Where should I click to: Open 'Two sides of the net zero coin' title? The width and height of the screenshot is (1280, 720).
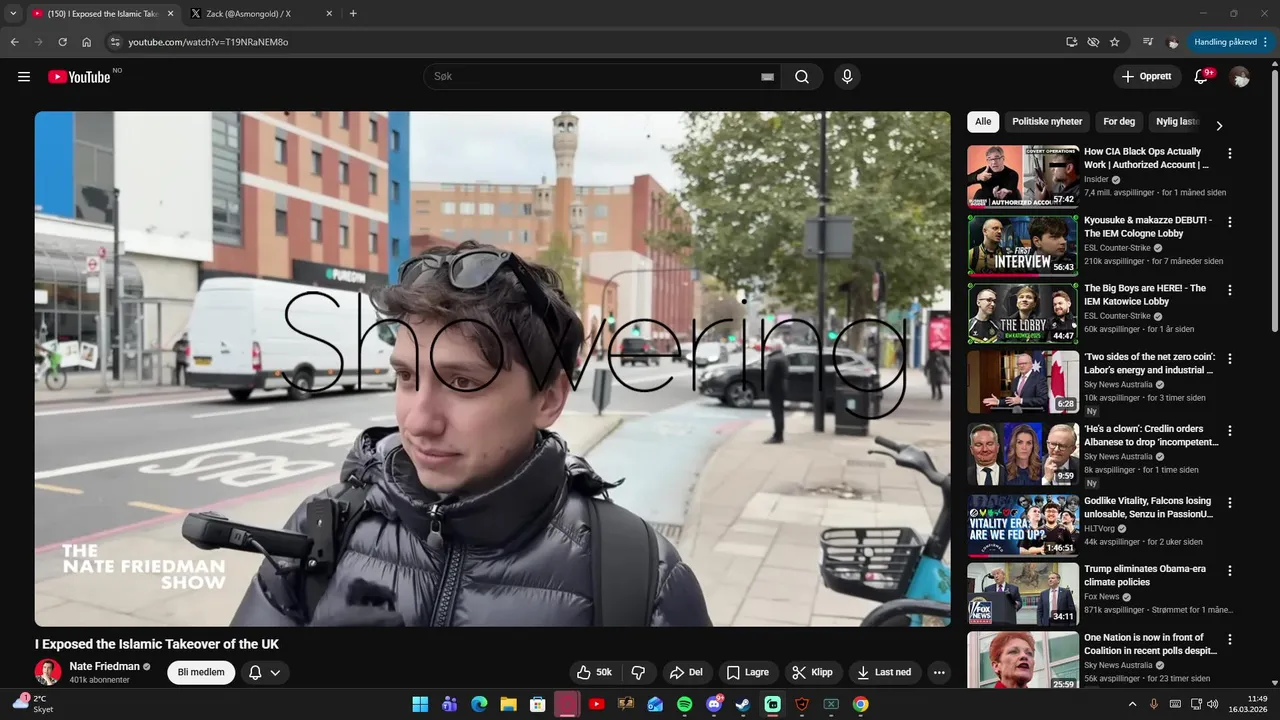(1149, 363)
